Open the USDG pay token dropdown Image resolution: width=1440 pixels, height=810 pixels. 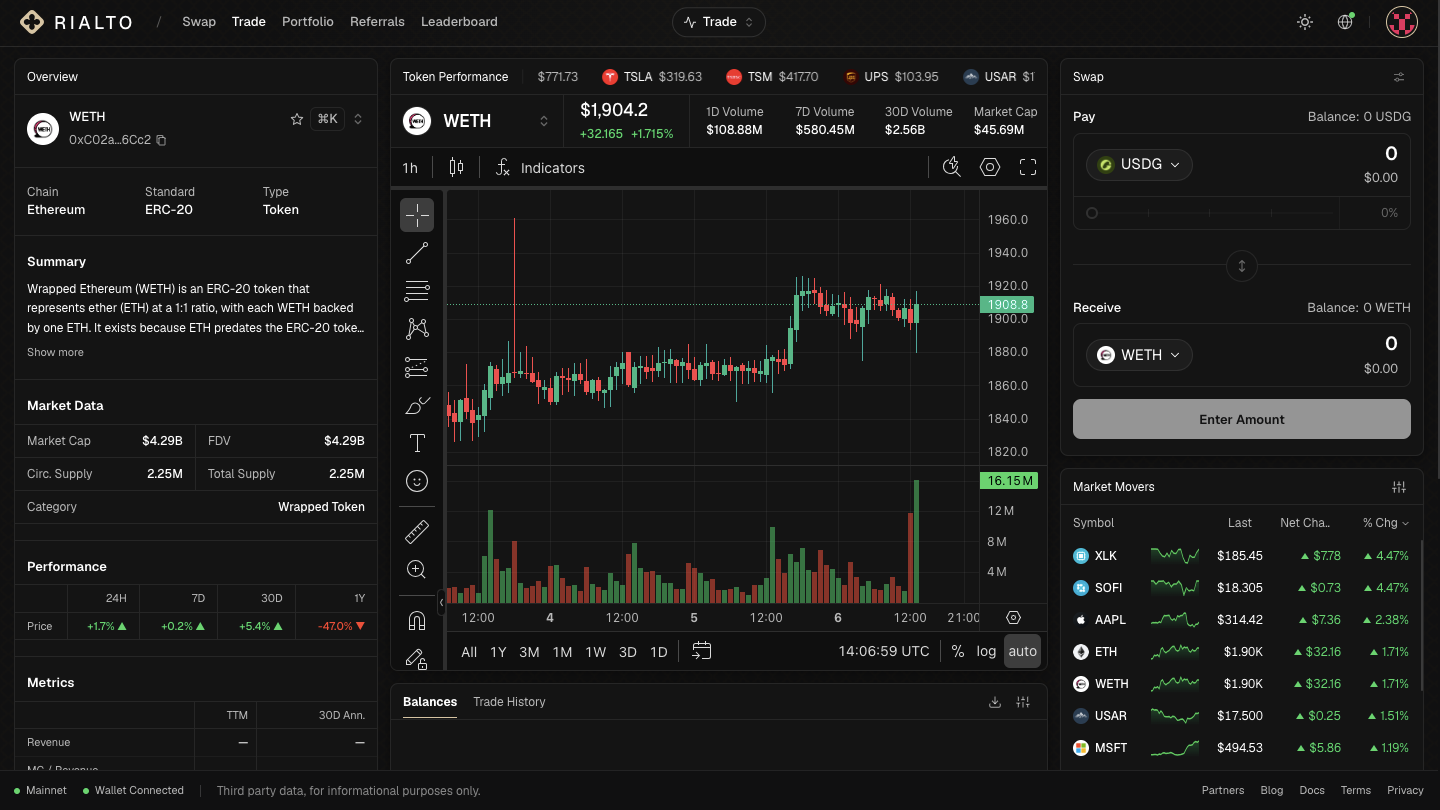point(1139,164)
